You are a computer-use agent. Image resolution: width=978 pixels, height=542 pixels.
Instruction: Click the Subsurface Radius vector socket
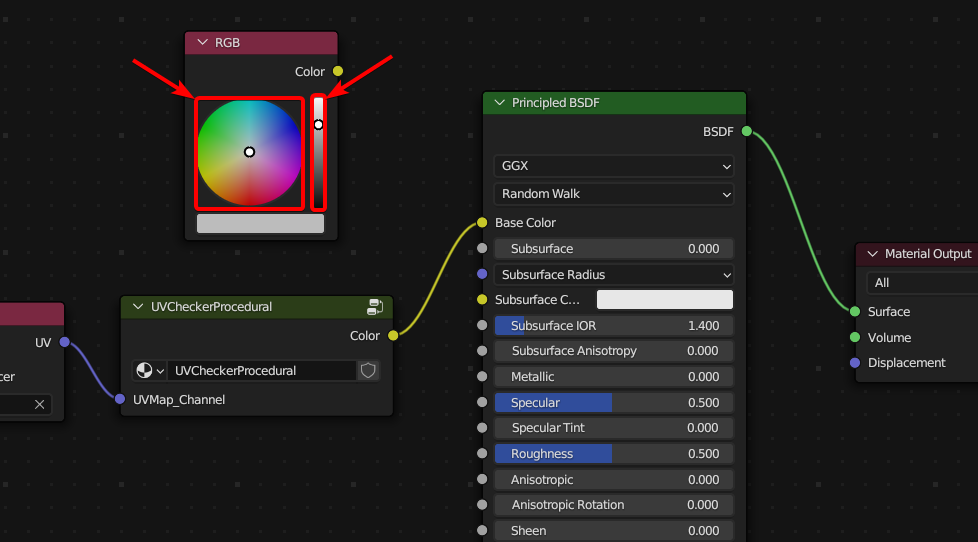click(x=482, y=274)
